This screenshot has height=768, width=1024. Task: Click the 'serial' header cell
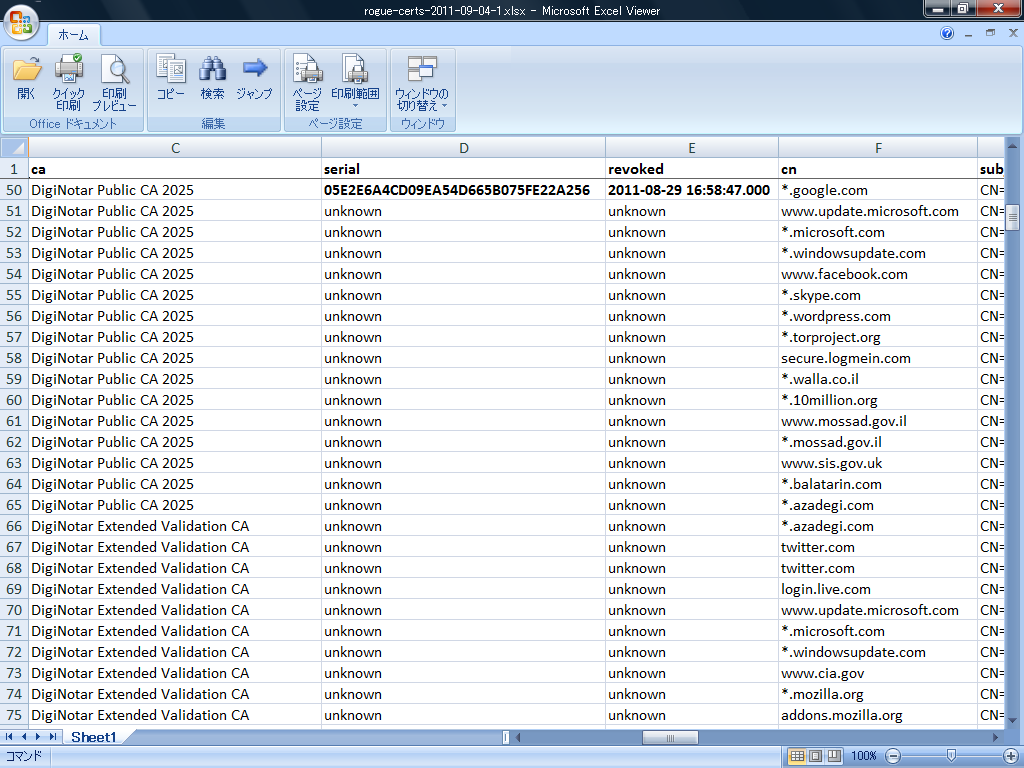pos(463,169)
